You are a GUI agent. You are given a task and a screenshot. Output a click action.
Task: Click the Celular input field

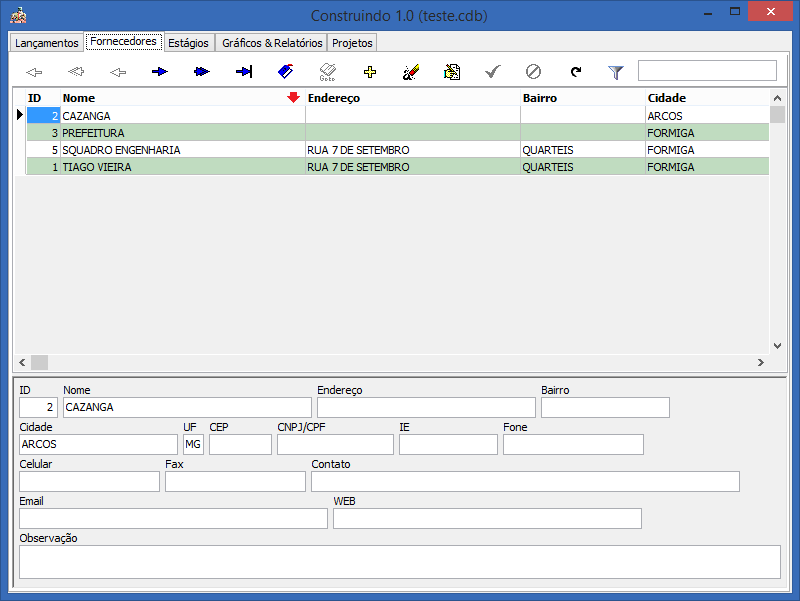(89, 482)
